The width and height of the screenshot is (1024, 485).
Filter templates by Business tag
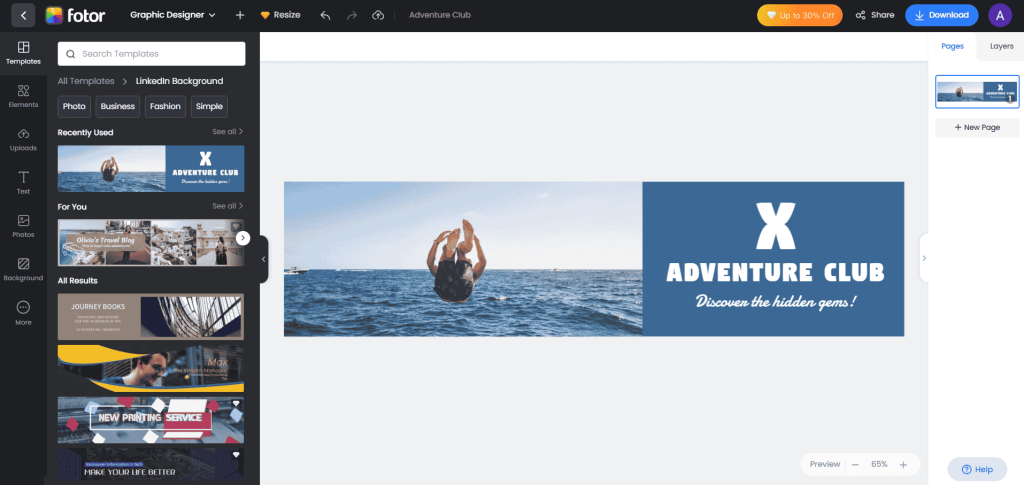118,106
